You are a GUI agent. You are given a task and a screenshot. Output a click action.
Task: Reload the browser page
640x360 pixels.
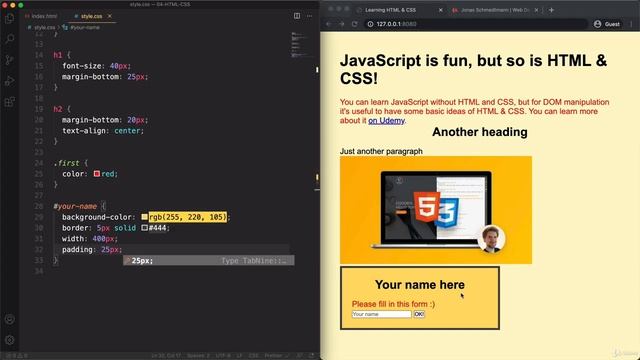click(x=354, y=24)
